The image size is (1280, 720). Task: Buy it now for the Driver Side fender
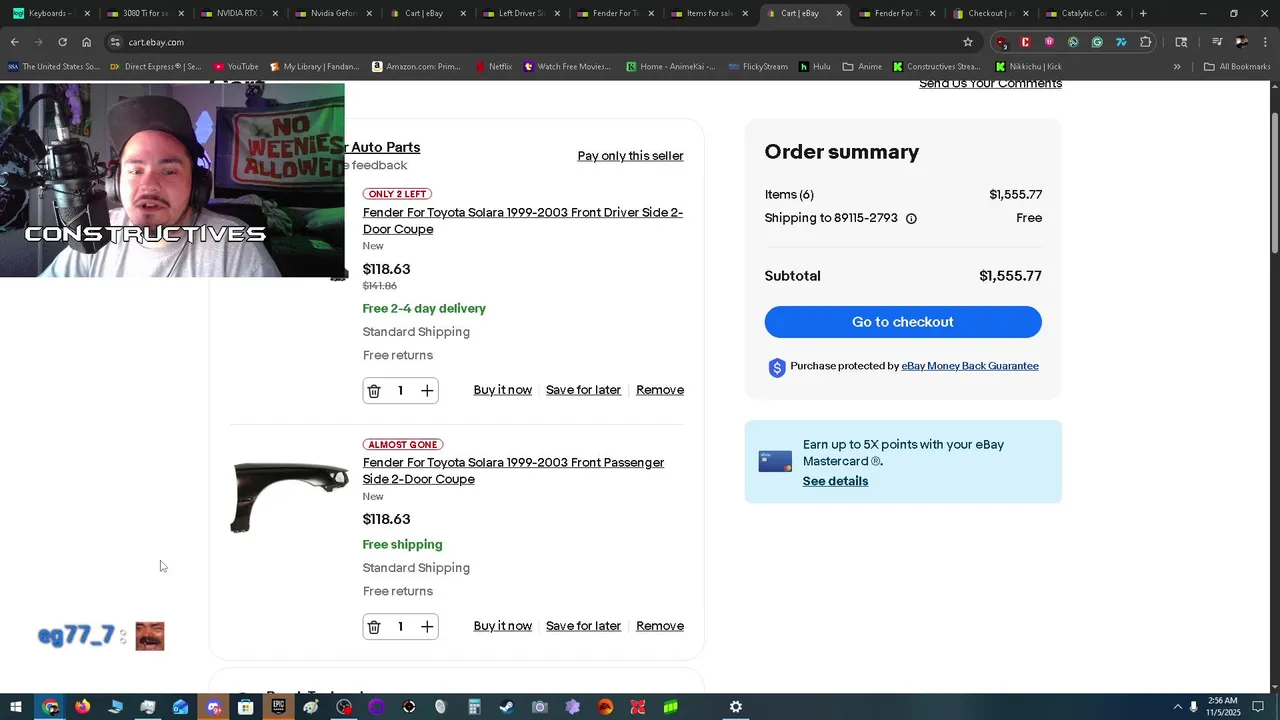click(503, 390)
